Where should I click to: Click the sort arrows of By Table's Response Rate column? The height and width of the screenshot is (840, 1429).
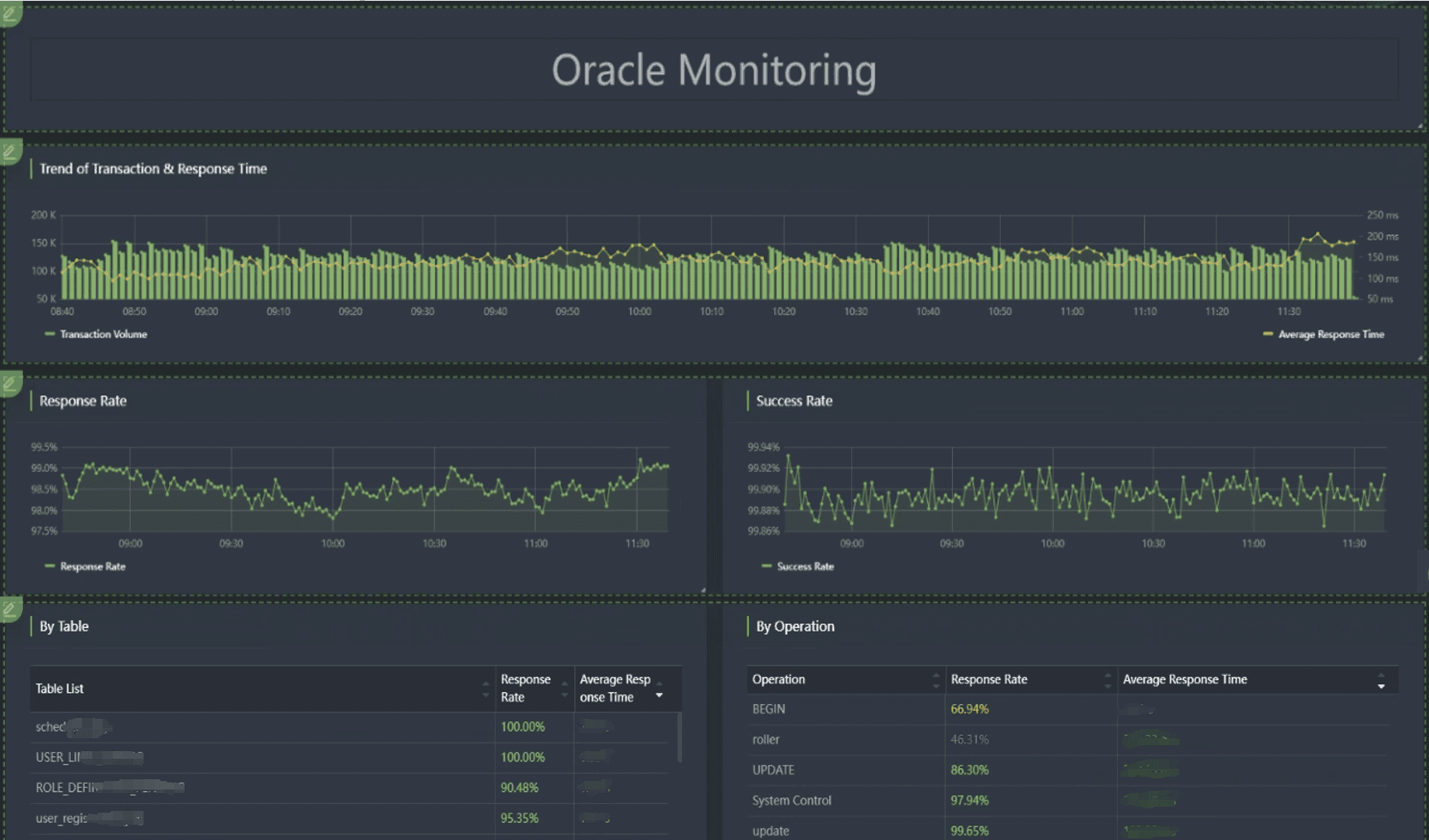[564, 689]
